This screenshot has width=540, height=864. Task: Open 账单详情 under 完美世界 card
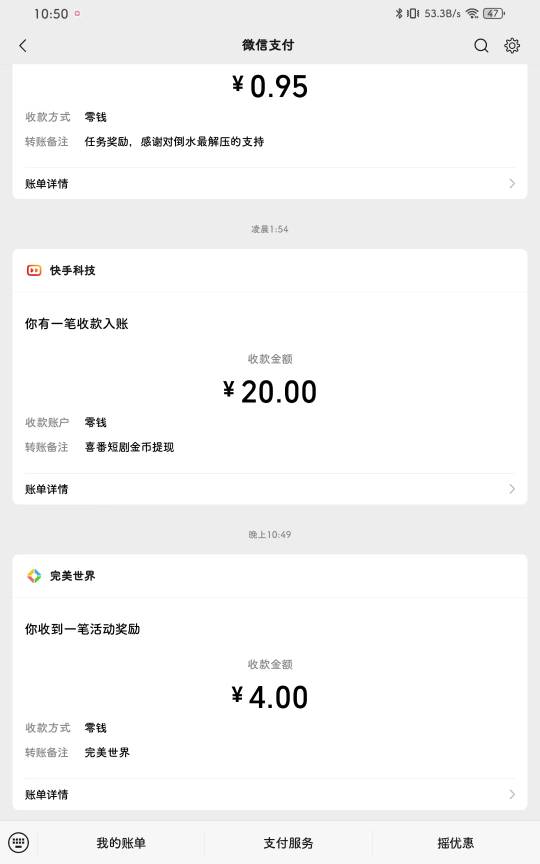point(270,794)
